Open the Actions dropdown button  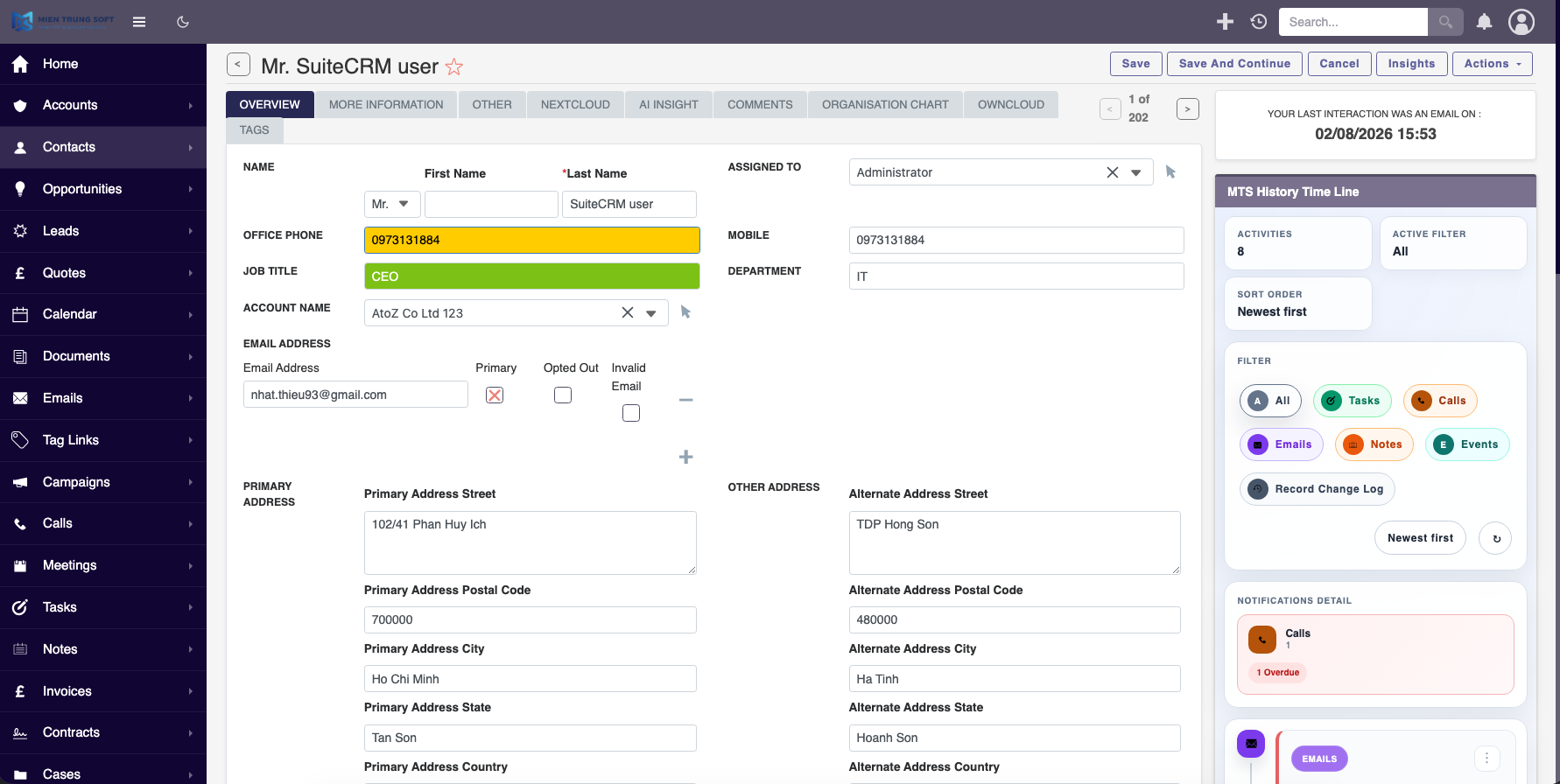(1493, 64)
